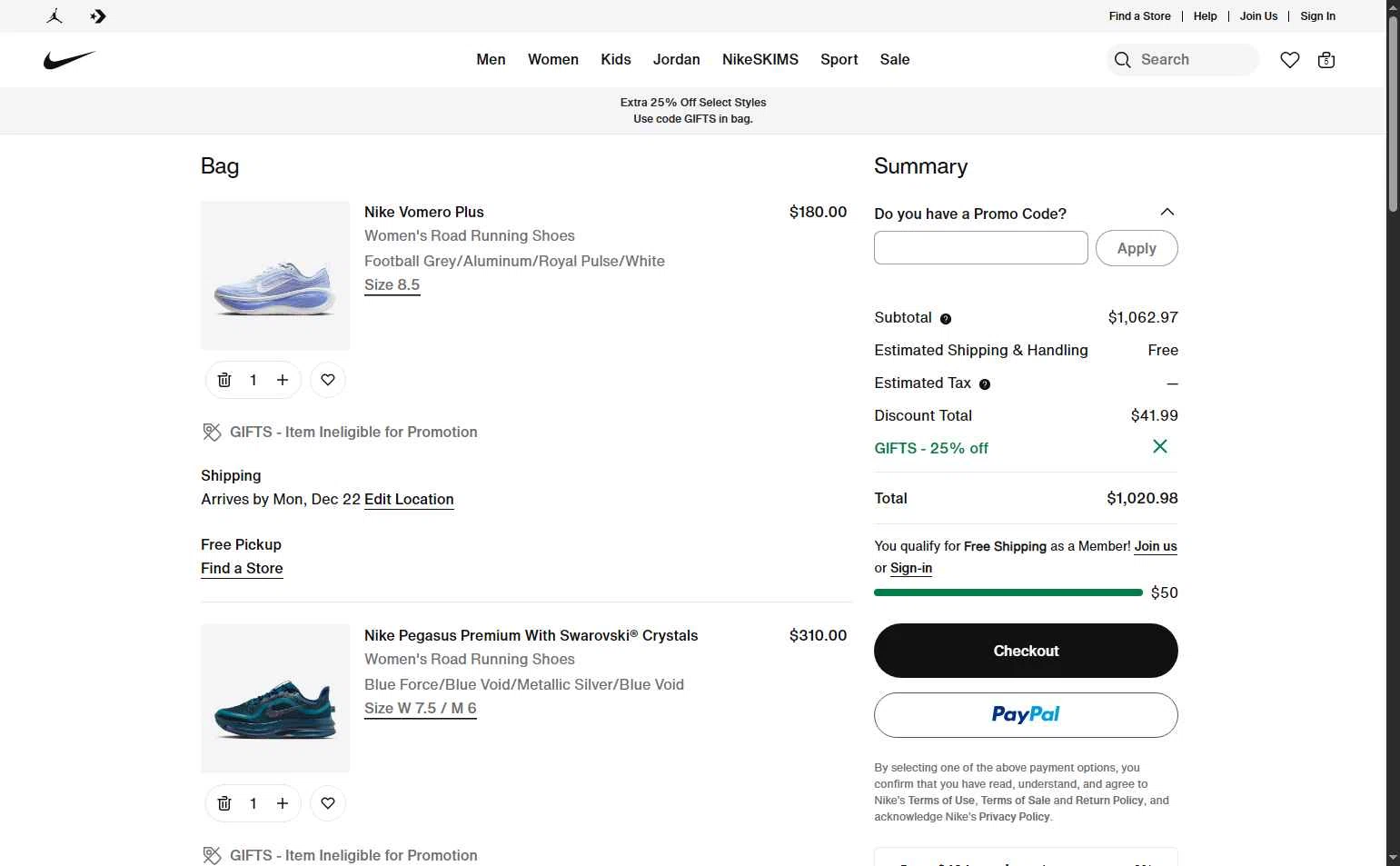Open the shopping bag icon in header
Viewport: 1400px width, 866px height.
point(1326,60)
